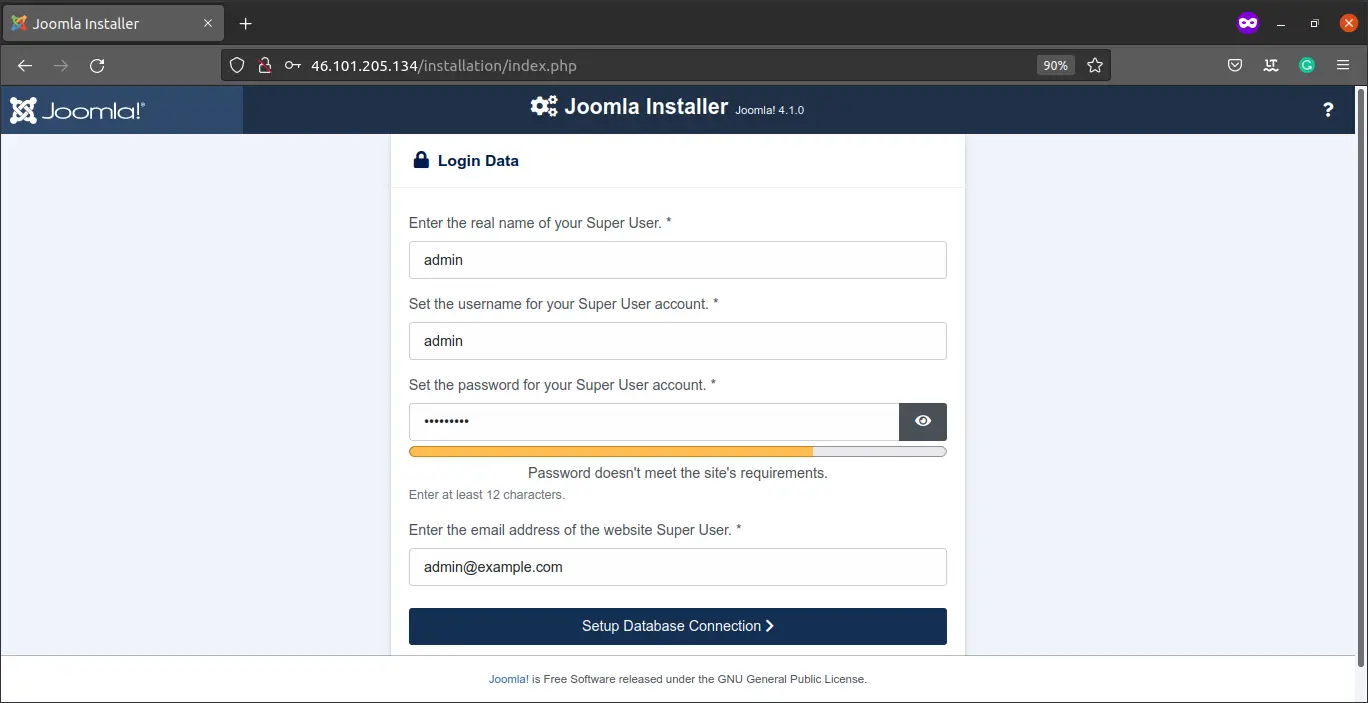Focus the Super User username field
The height and width of the screenshot is (703, 1368).
pyautogui.click(x=678, y=341)
